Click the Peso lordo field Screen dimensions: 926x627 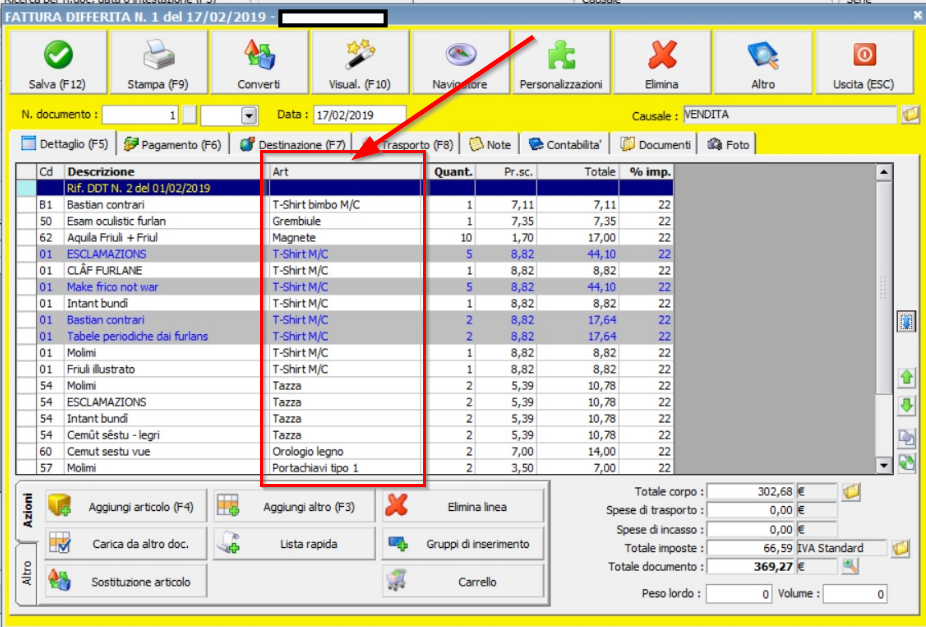[738, 594]
